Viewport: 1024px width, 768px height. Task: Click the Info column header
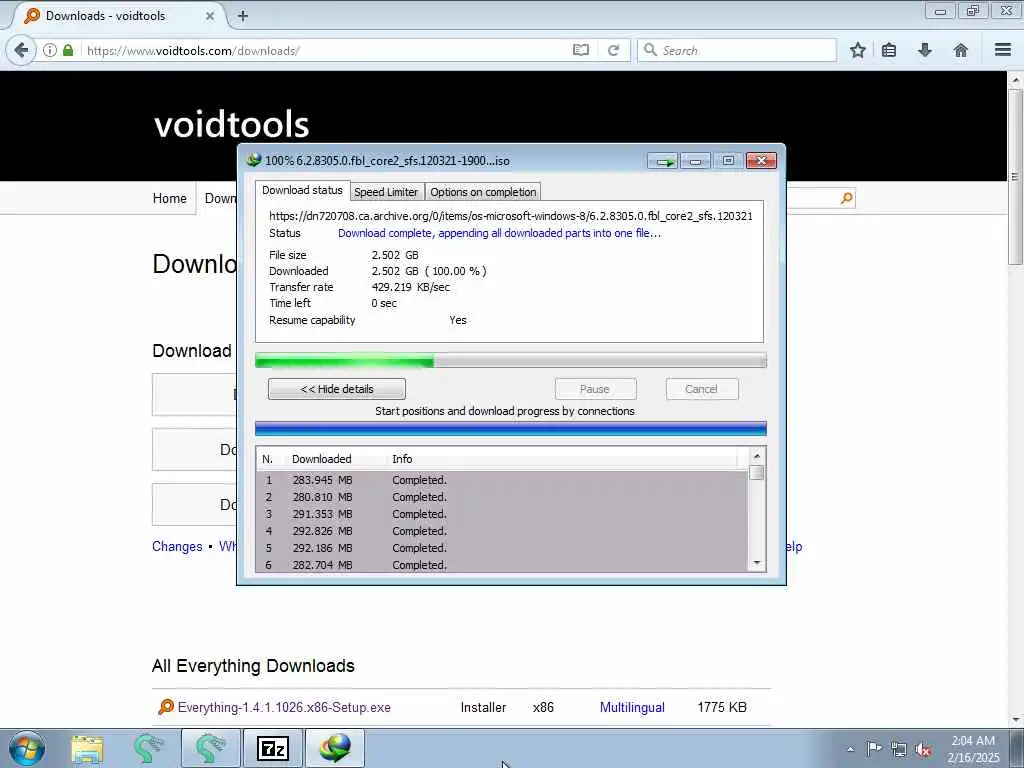tap(402, 459)
